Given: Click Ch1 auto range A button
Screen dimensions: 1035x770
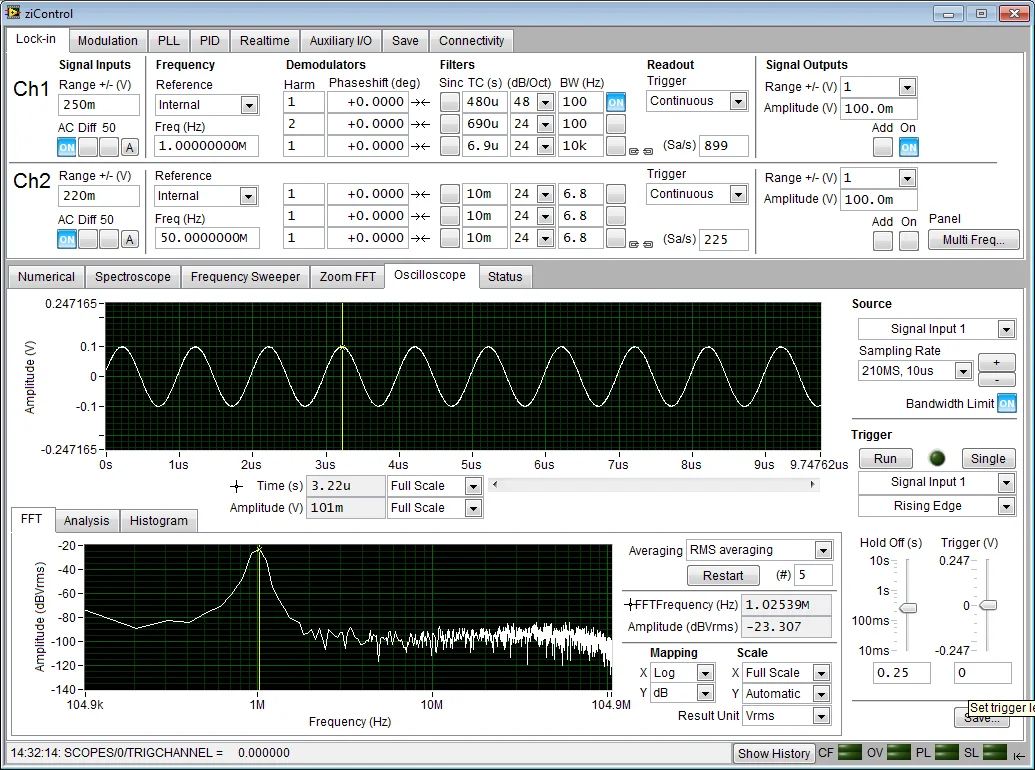Looking at the screenshot, I should (x=129, y=148).
